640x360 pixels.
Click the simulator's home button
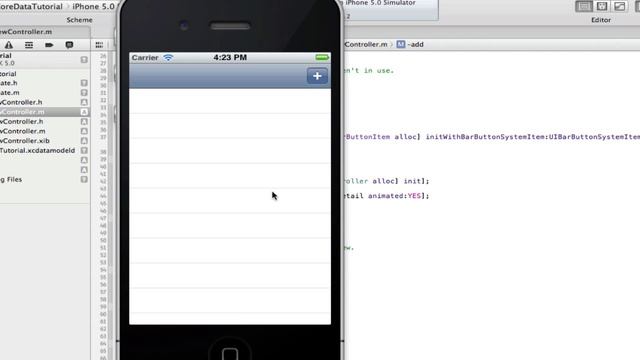pyautogui.click(x=230, y=353)
